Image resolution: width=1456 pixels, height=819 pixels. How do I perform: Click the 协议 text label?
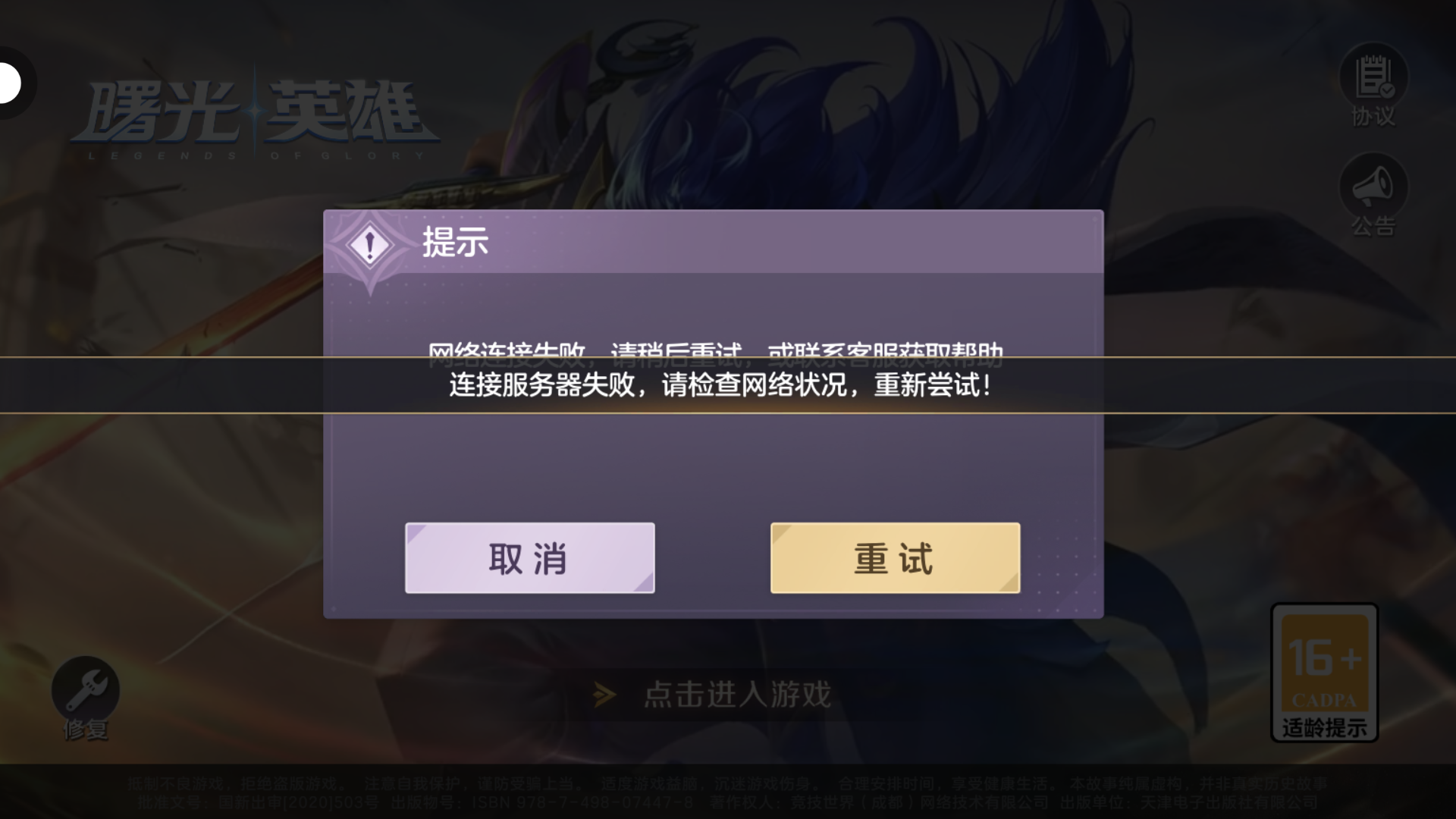tap(1373, 116)
